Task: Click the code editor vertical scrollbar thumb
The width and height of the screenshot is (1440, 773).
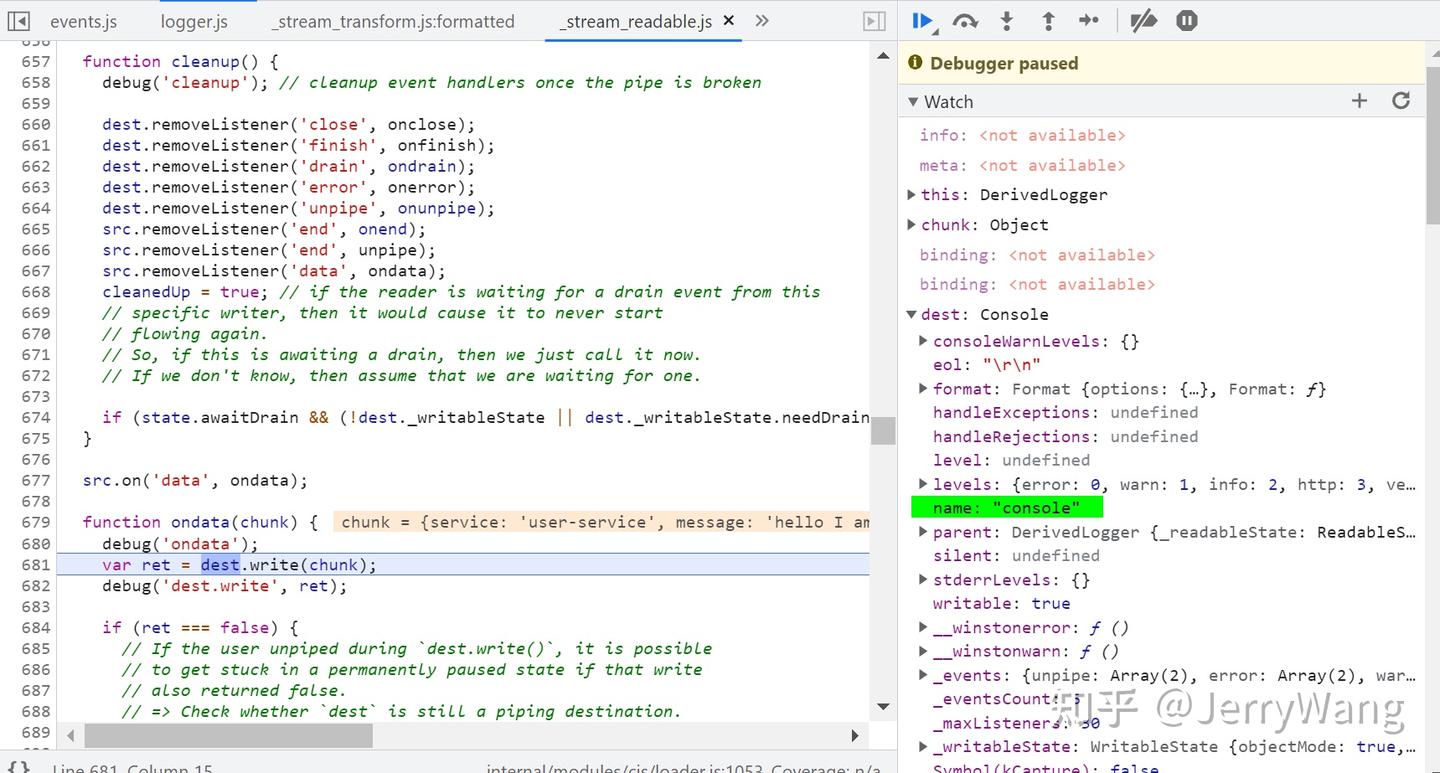Action: tap(883, 431)
